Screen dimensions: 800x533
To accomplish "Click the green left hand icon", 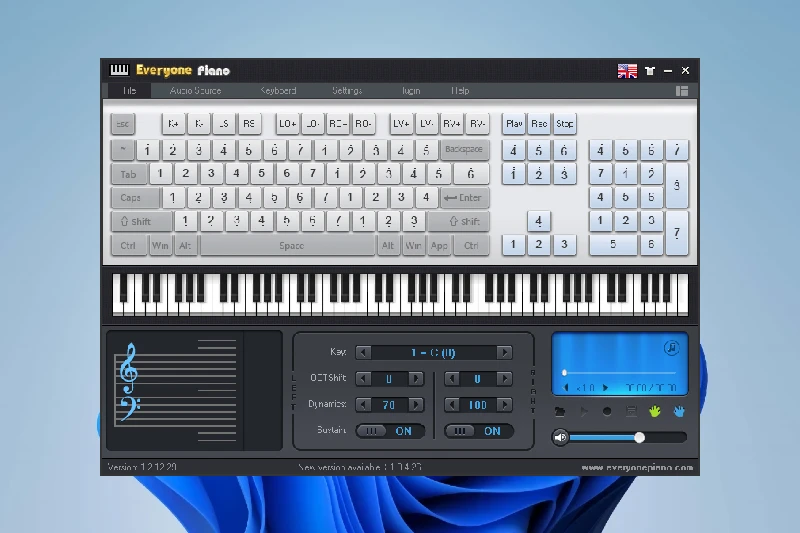I will click(656, 411).
